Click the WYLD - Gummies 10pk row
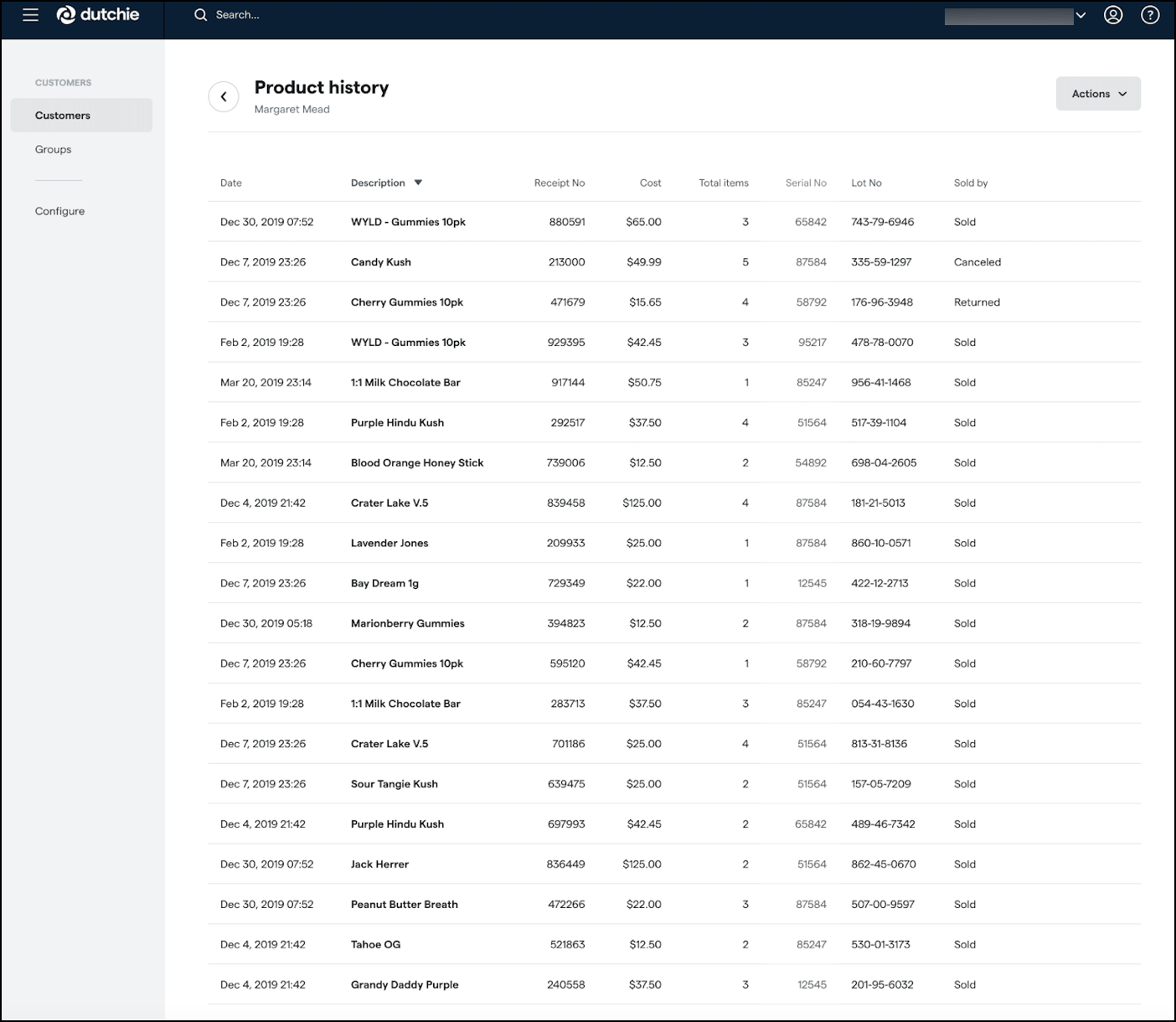Image resolution: width=1176 pixels, height=1022 pixels. (x=408, y=221)
